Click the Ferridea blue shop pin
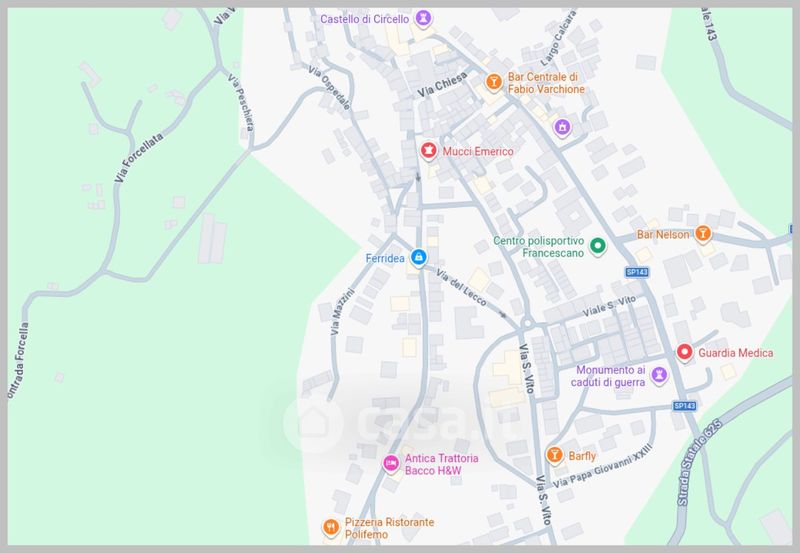Screen dimensions: 800x553 coord(419,257)
